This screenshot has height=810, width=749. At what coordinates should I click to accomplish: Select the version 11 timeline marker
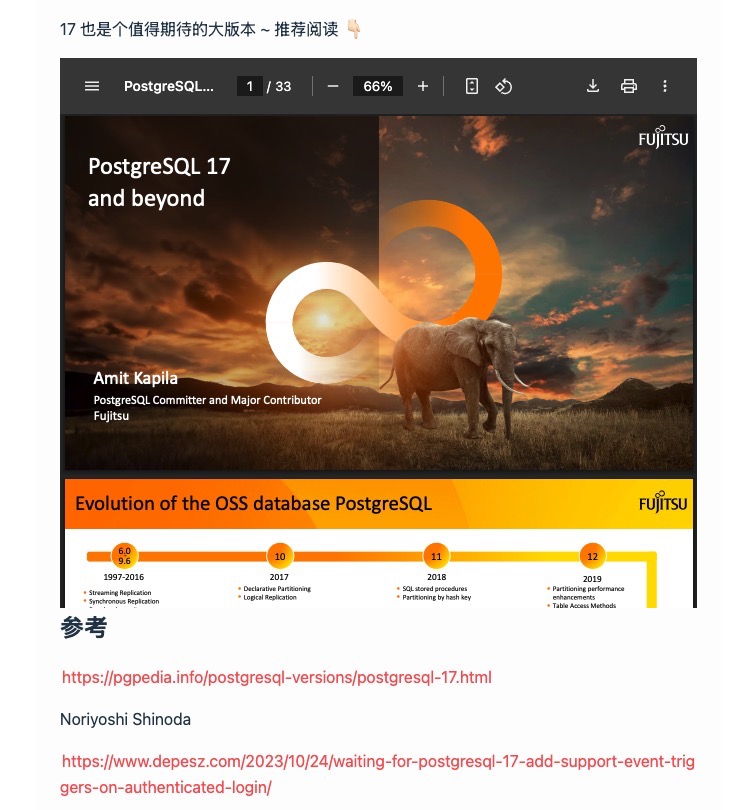pos(436,556)
